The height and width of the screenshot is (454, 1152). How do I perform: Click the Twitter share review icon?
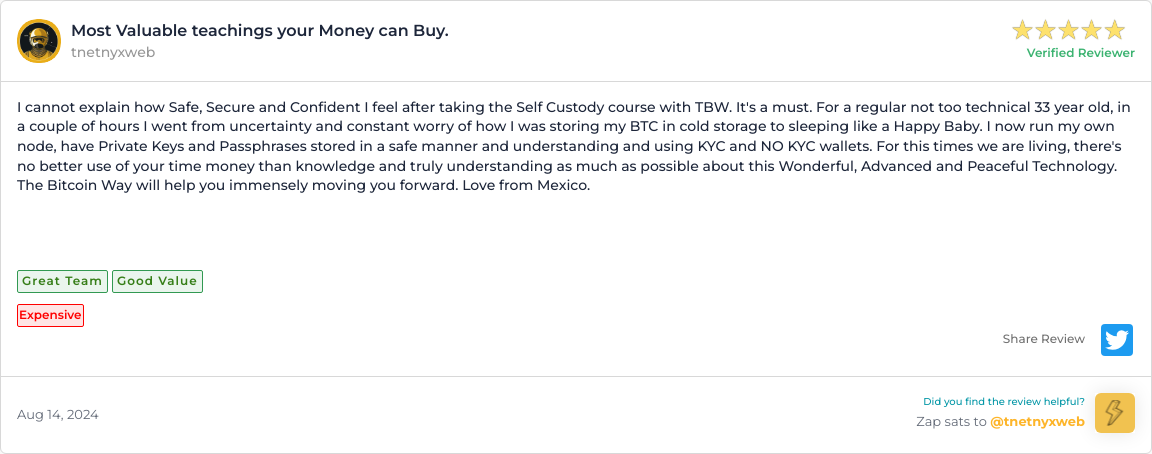1116,340
